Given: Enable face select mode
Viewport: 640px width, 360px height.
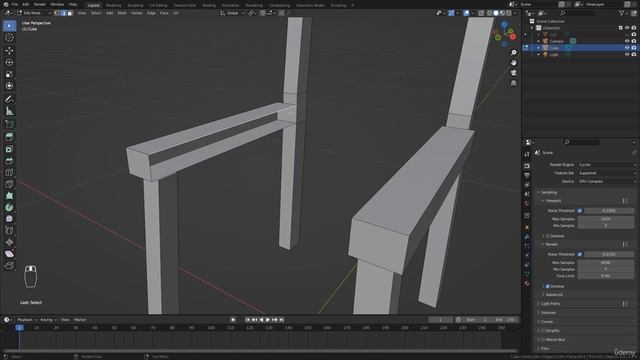Looking at the screenshot, I should [70, 13].
